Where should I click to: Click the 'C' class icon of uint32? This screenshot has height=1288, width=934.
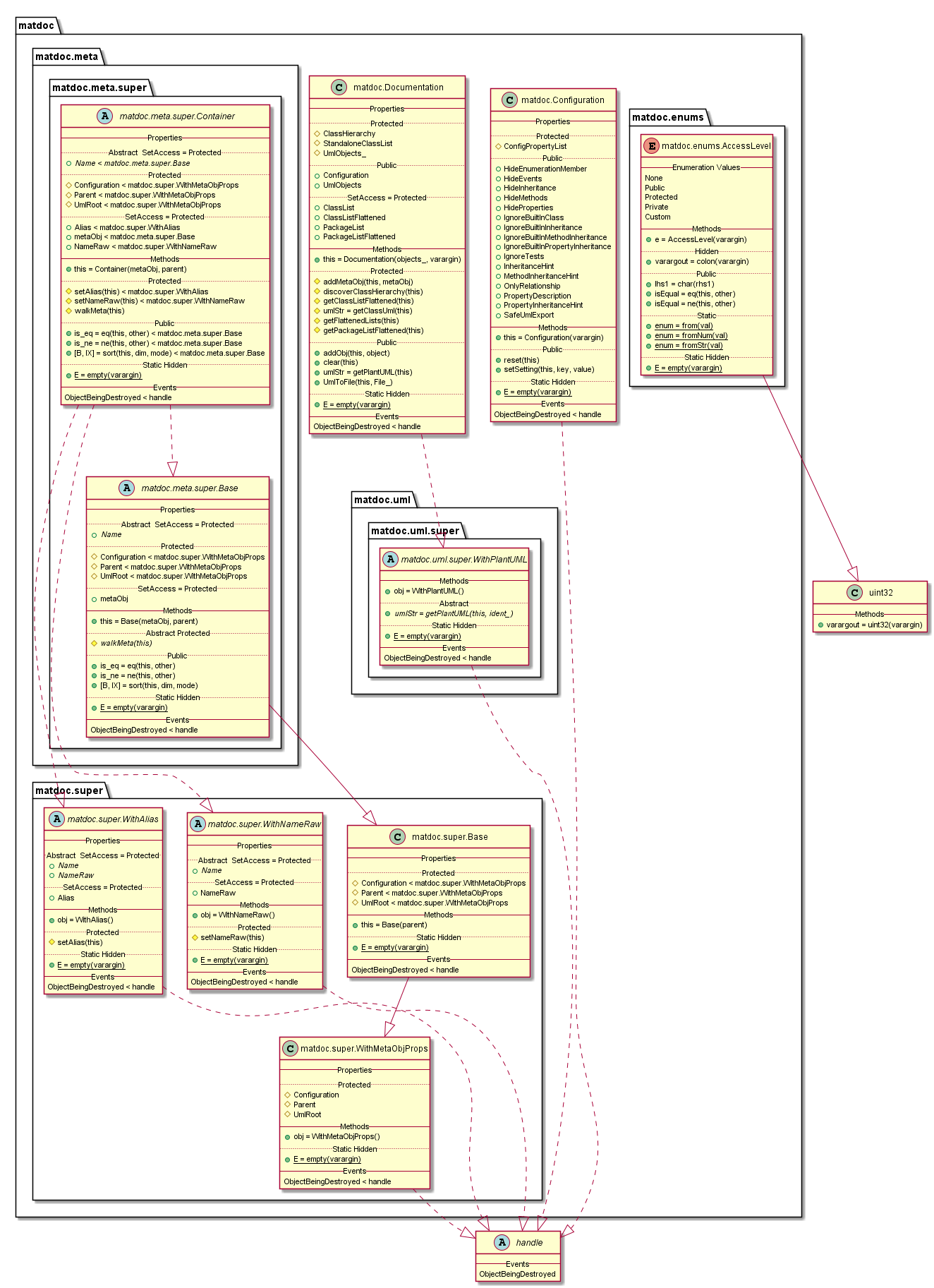click(x=854, y=593)
